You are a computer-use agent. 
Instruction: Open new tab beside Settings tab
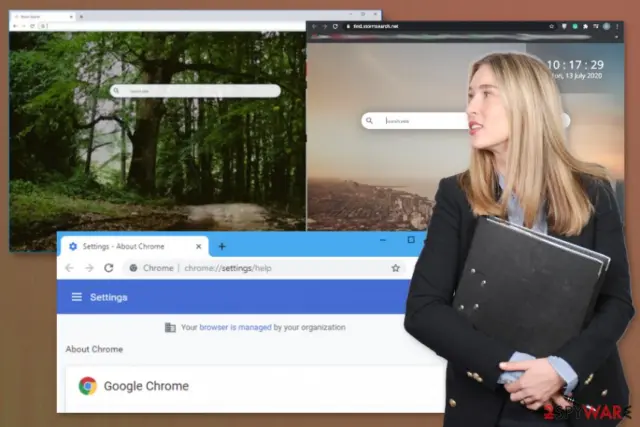click(x=222, y=246)
